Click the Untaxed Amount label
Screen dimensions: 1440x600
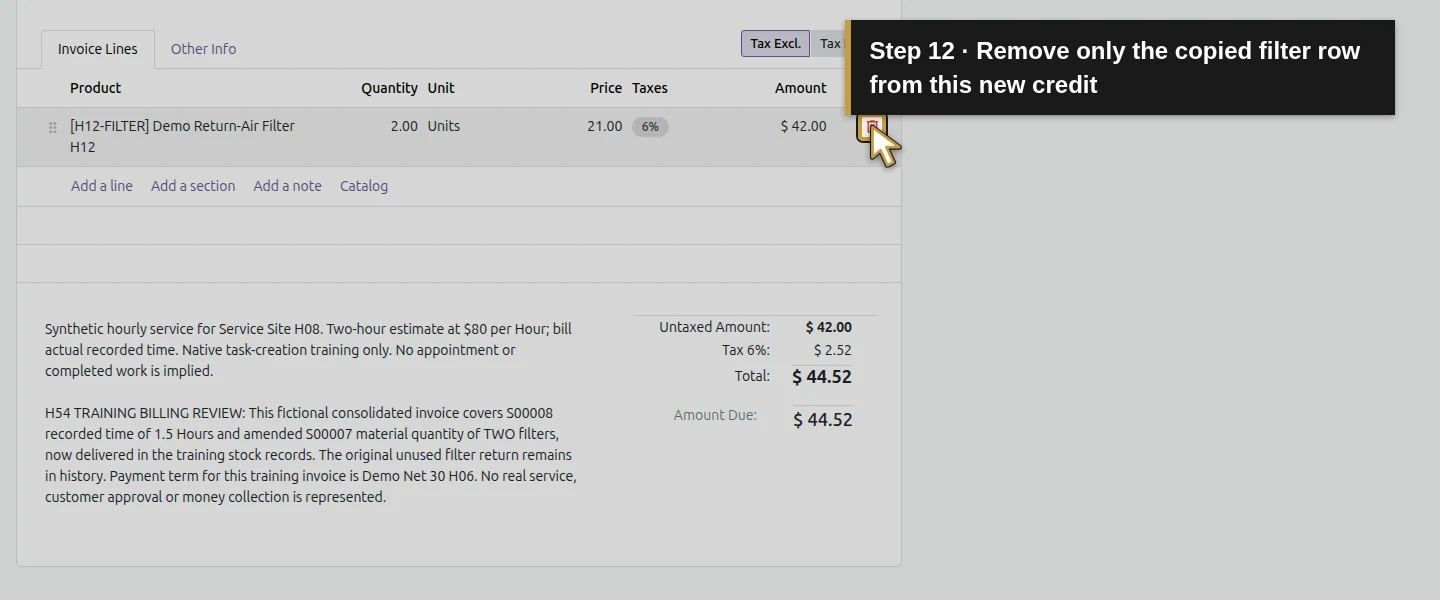[714, 327]
